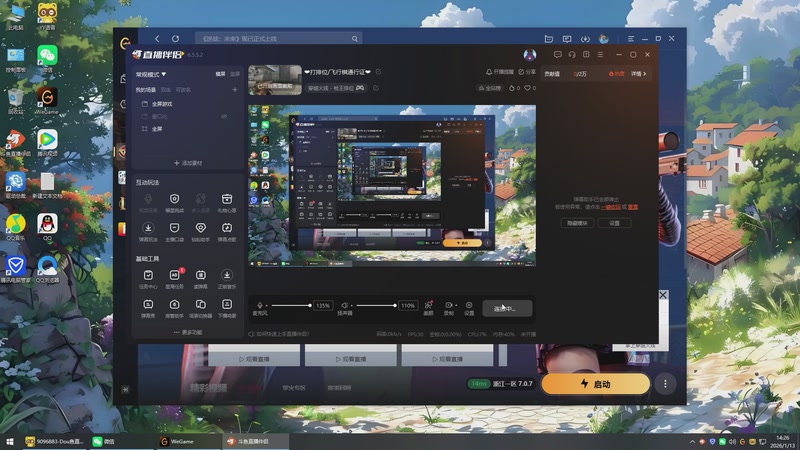Click 添加素材 add source button
This screenshot has width=800, height=450.
point(188,163)
